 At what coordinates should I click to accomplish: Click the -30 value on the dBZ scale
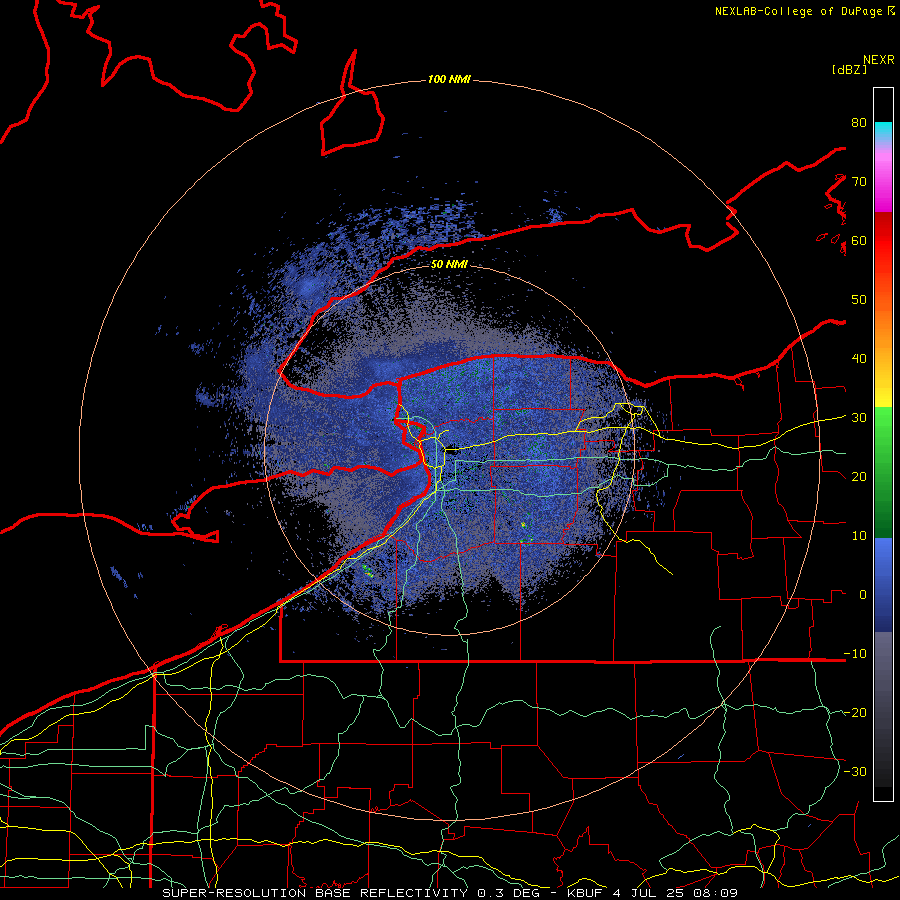click(855, 771)
